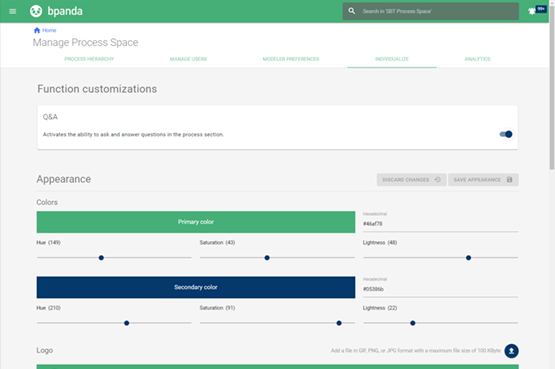Viewport: 555px width, 369px height.
Task: Edit secondary color hexadecimal field
Action: coord(440,289)
